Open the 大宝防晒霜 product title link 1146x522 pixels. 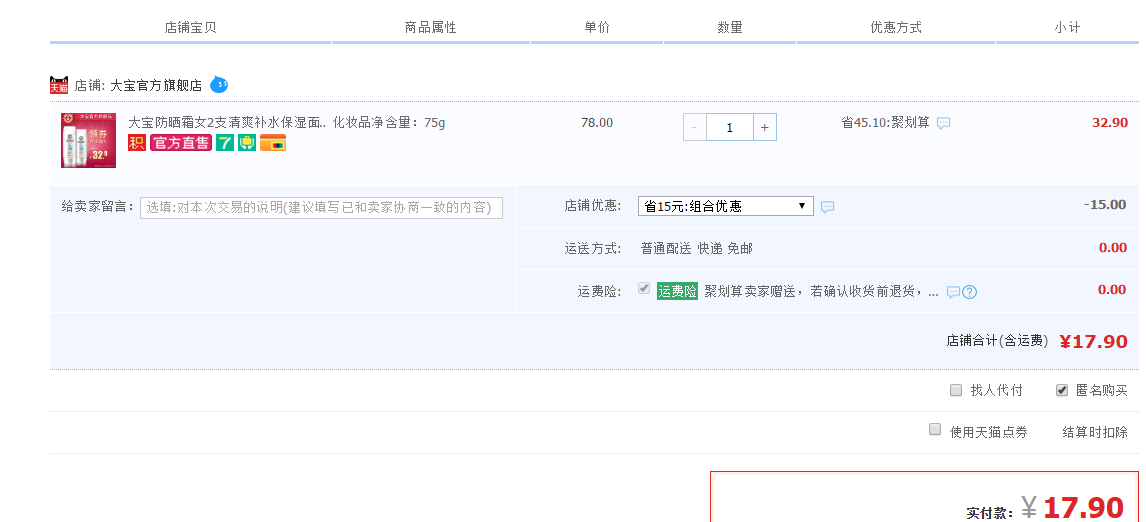(227, 122)
